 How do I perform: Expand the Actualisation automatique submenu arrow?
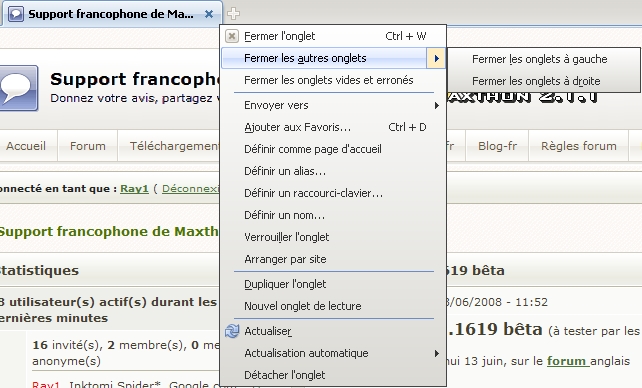tap(436, 353)
